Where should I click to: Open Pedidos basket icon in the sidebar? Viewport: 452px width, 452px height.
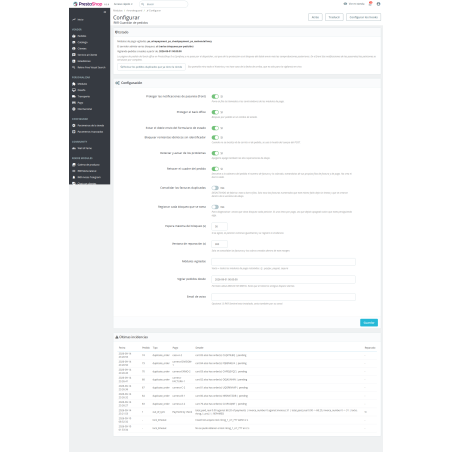point(74,36)
